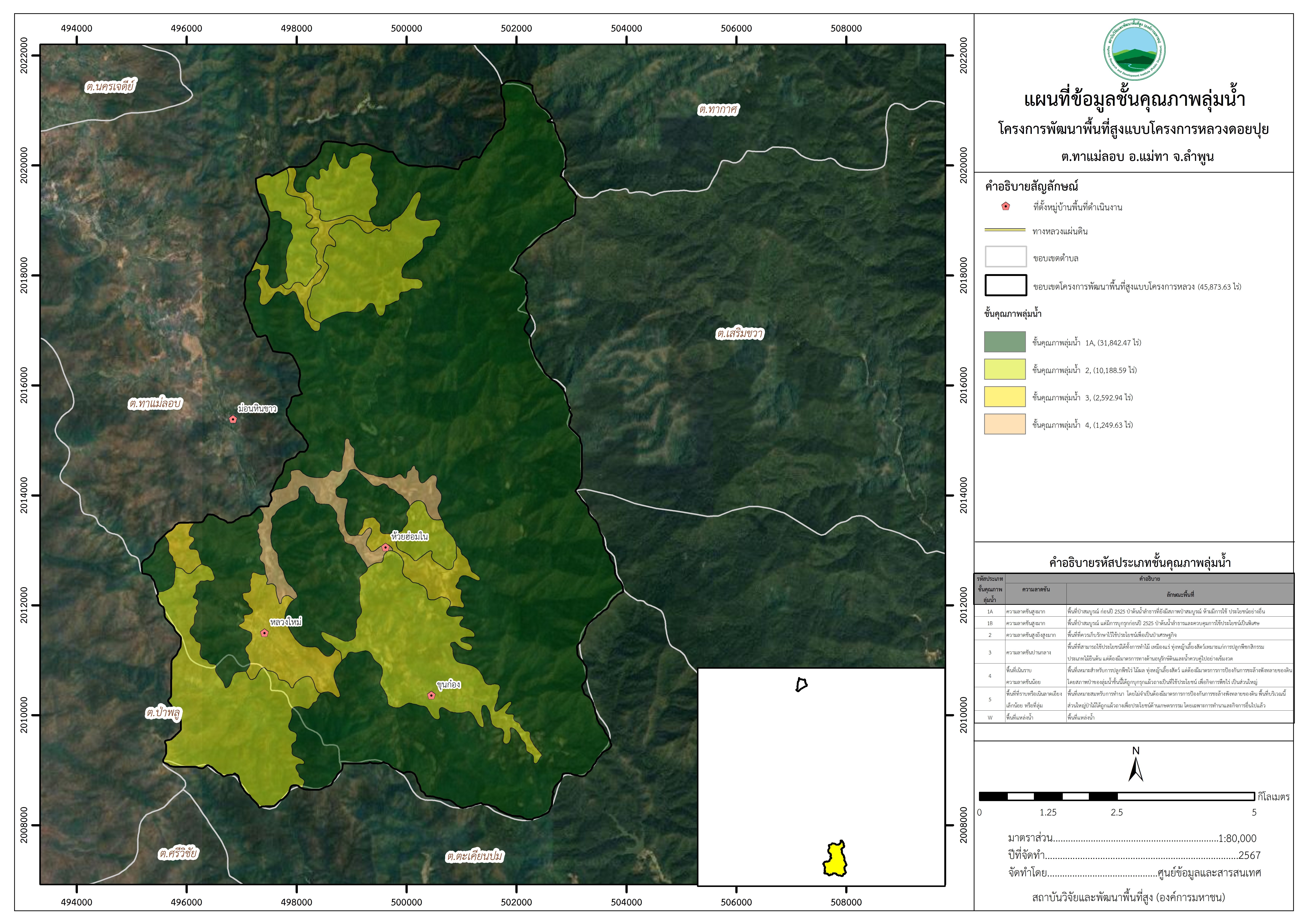Click the ต.ศรีวิชัย subdistrict label
1306x924 pixels.
(178, 853)
